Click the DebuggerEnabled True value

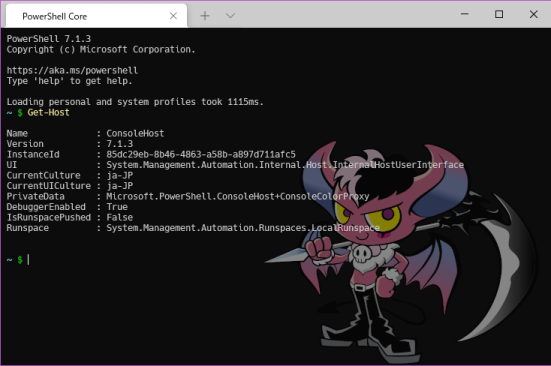117,207
